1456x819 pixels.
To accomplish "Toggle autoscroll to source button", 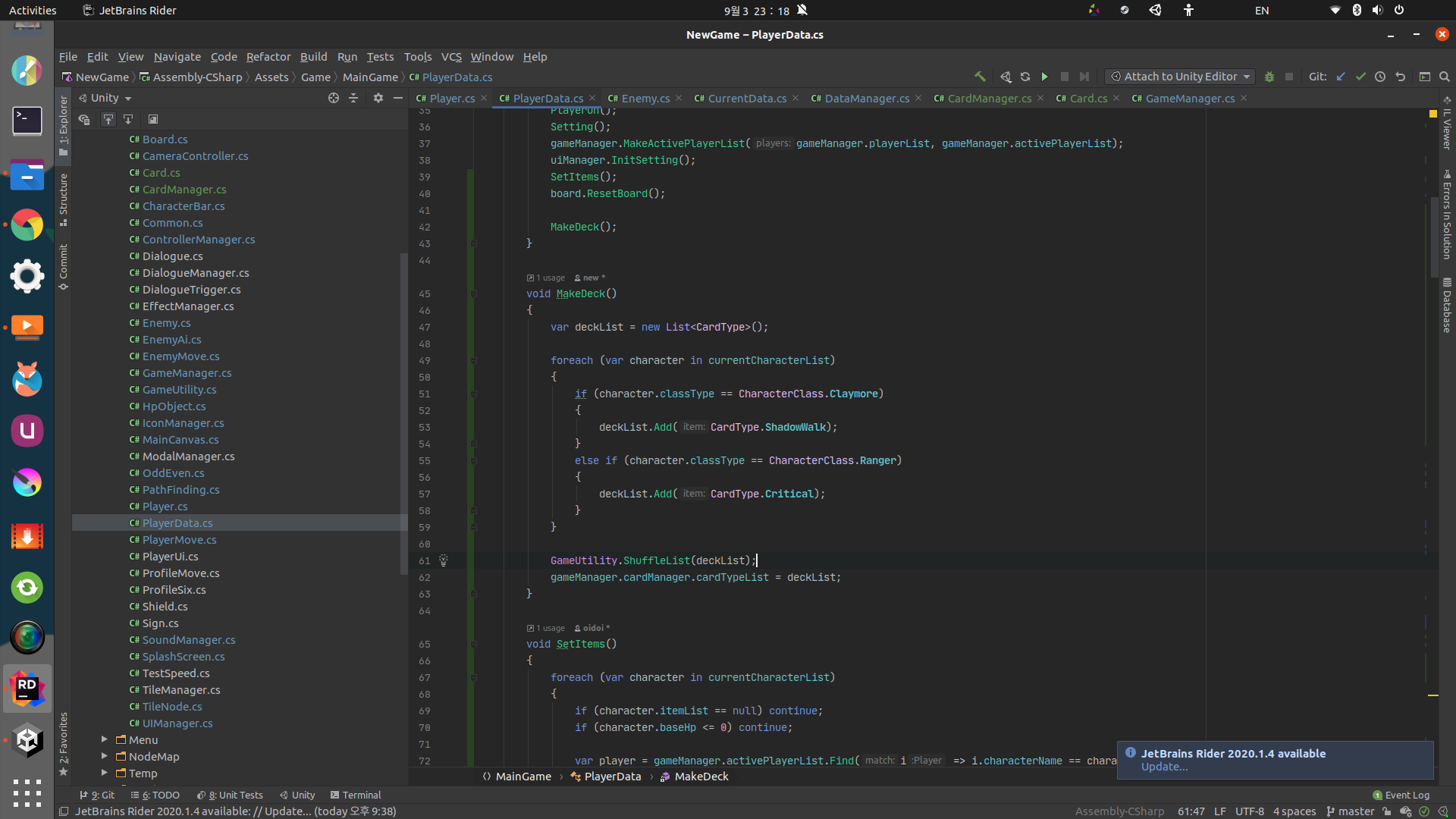I will click(108, 119).
